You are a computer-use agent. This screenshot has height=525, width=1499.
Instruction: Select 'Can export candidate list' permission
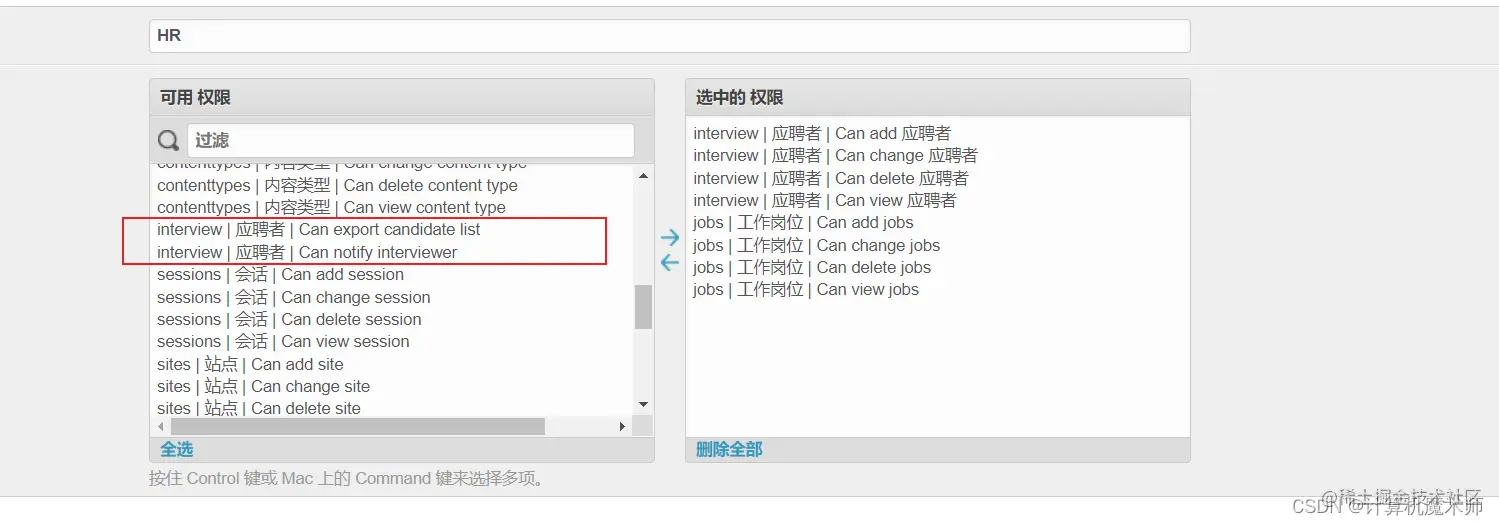tap(318, 229)
